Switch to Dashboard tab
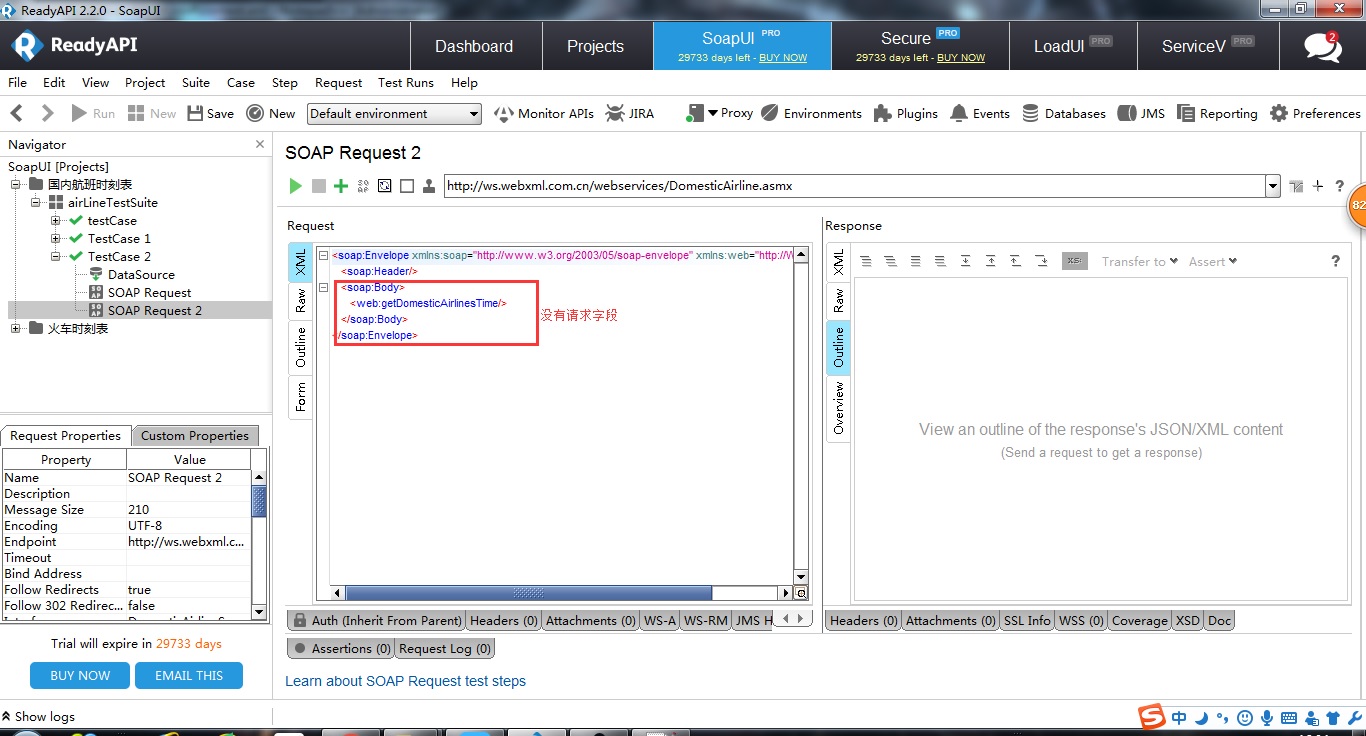Viewport: 1366px width, 736px height. [x=474, y=46]
